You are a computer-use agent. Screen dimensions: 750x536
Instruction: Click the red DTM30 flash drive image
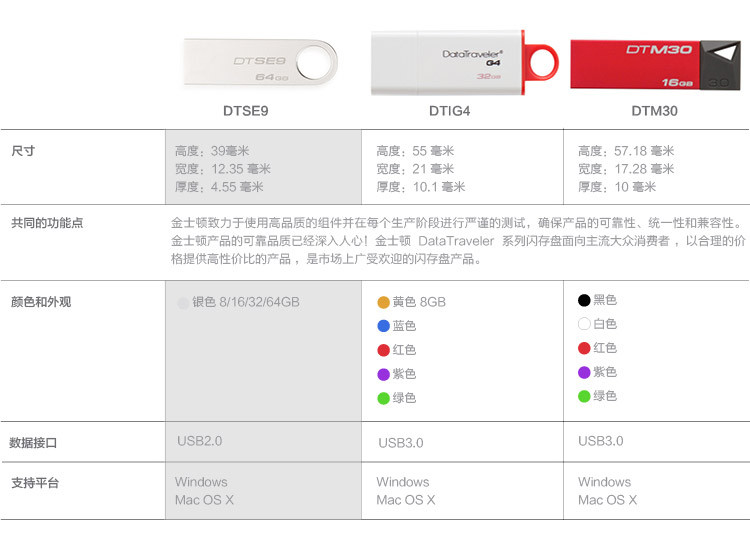coord(656,64)
